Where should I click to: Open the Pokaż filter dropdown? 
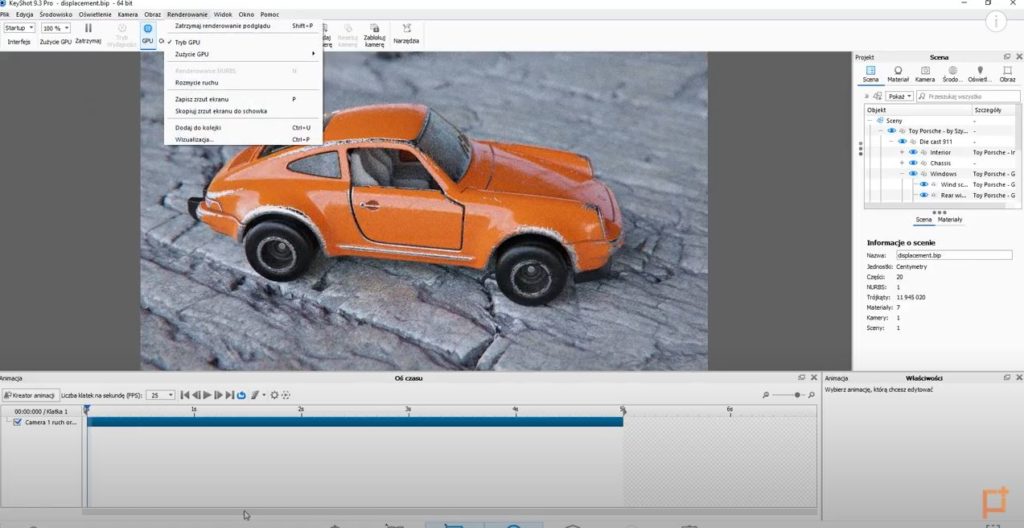[x=900, y=96]
